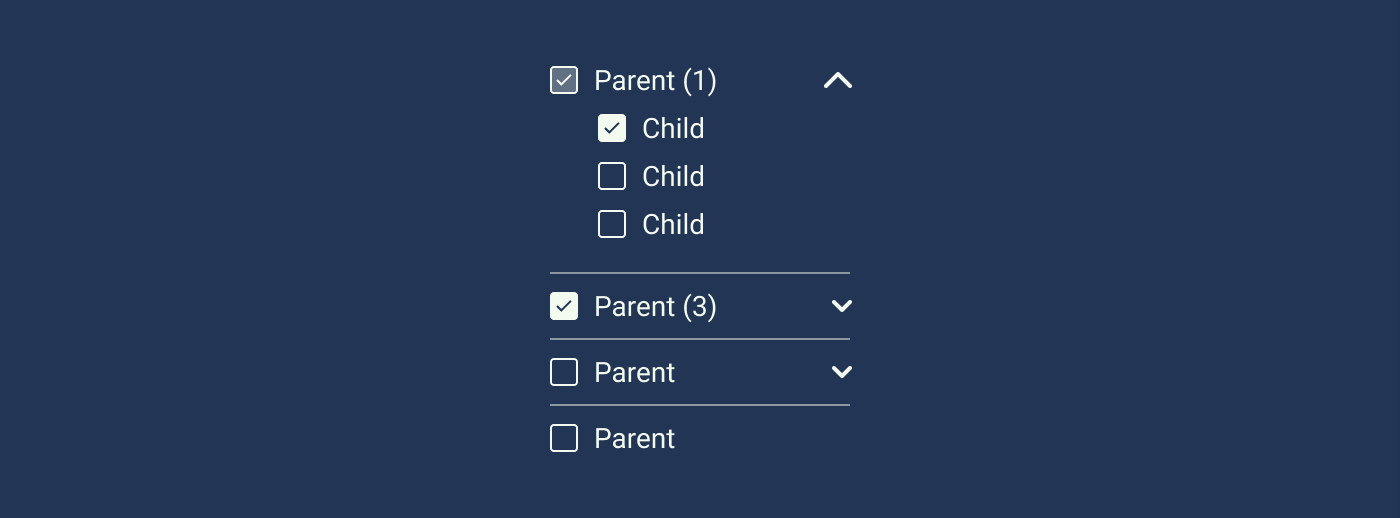Select the second Child label
The height and width of the screenshot is (518, 1400).
coord(673,177)
